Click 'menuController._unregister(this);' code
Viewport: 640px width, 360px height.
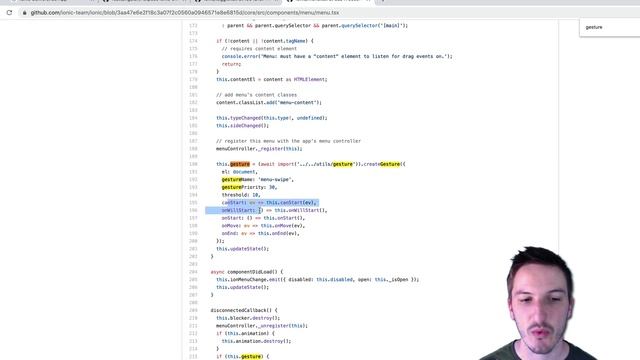click(262, 326)
